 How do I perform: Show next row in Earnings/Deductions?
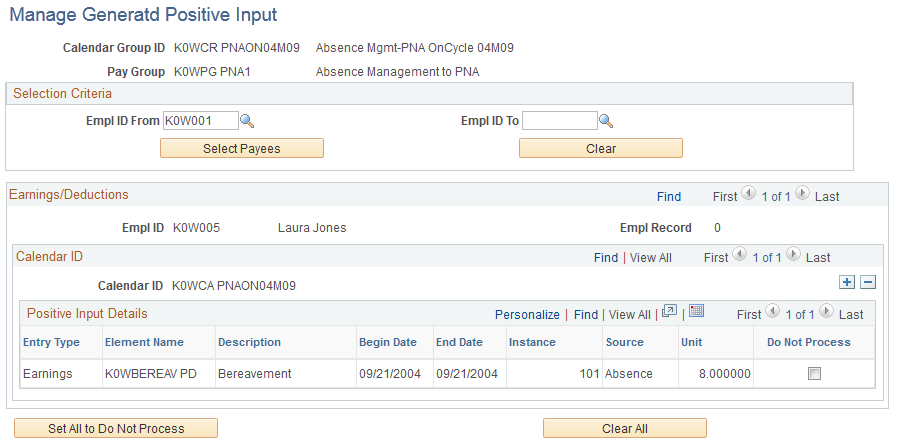803,193
